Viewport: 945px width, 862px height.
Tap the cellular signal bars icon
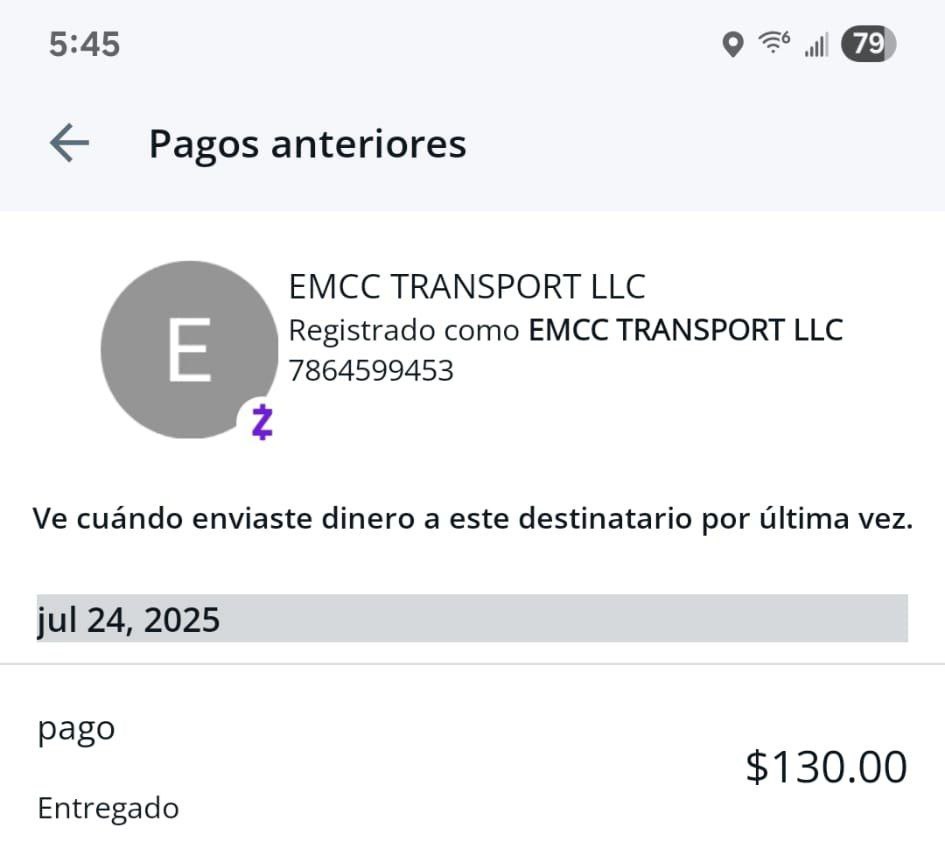point(816,45)
